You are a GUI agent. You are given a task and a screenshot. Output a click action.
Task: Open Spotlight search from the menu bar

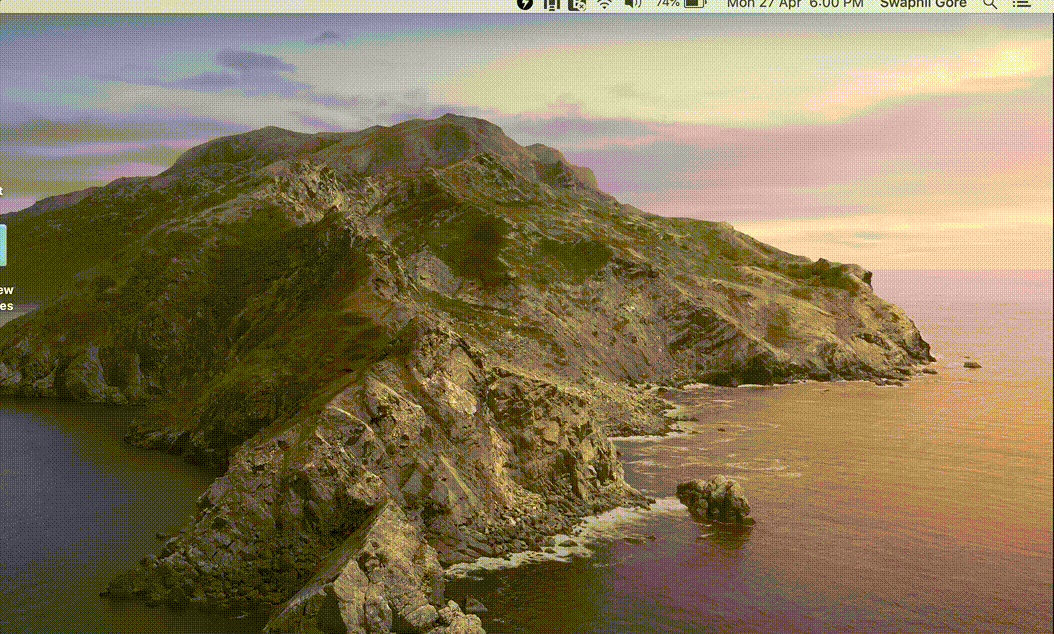[x=990, y=5]
